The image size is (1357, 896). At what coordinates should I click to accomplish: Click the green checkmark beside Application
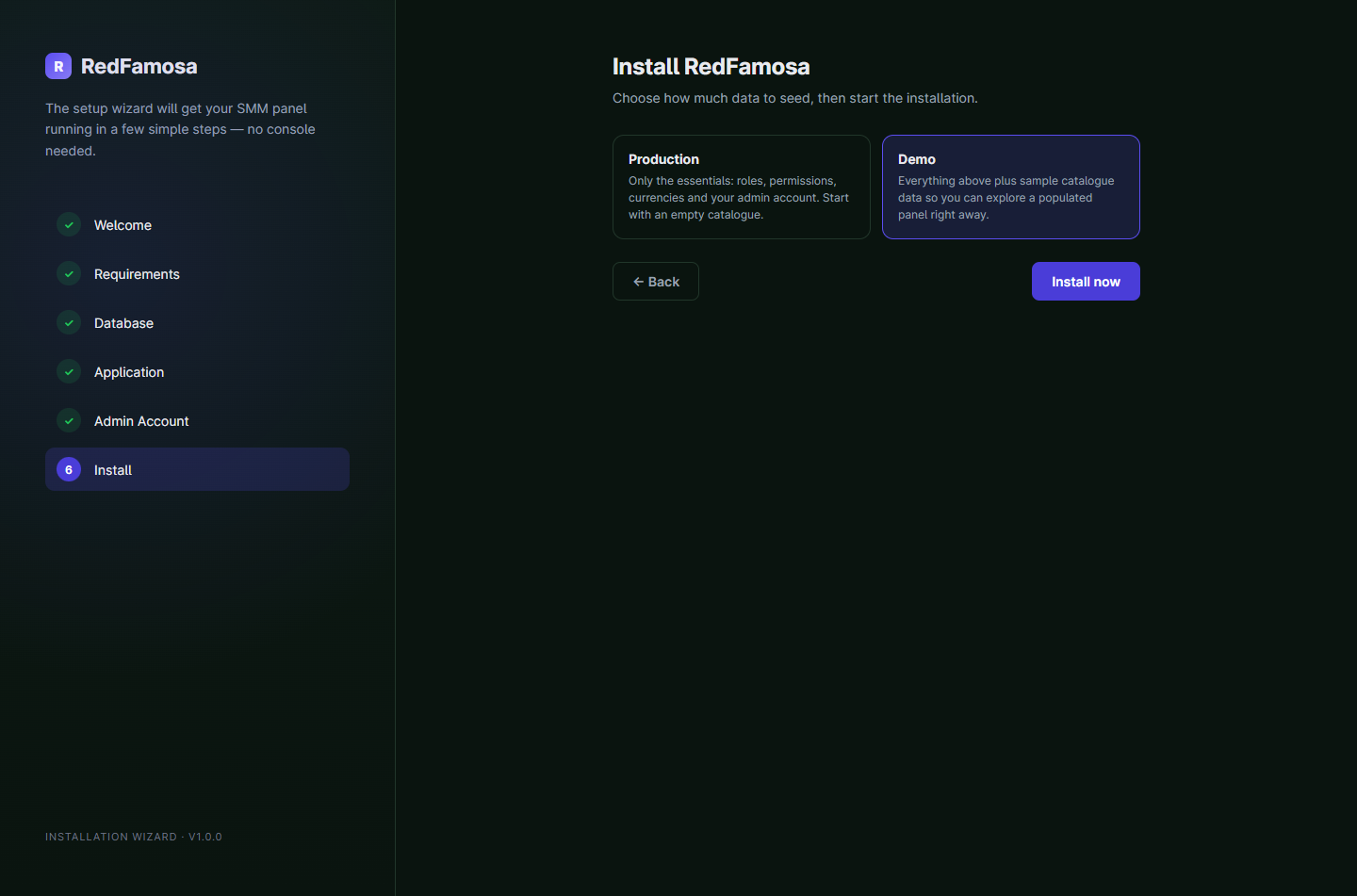coord(69,372)
